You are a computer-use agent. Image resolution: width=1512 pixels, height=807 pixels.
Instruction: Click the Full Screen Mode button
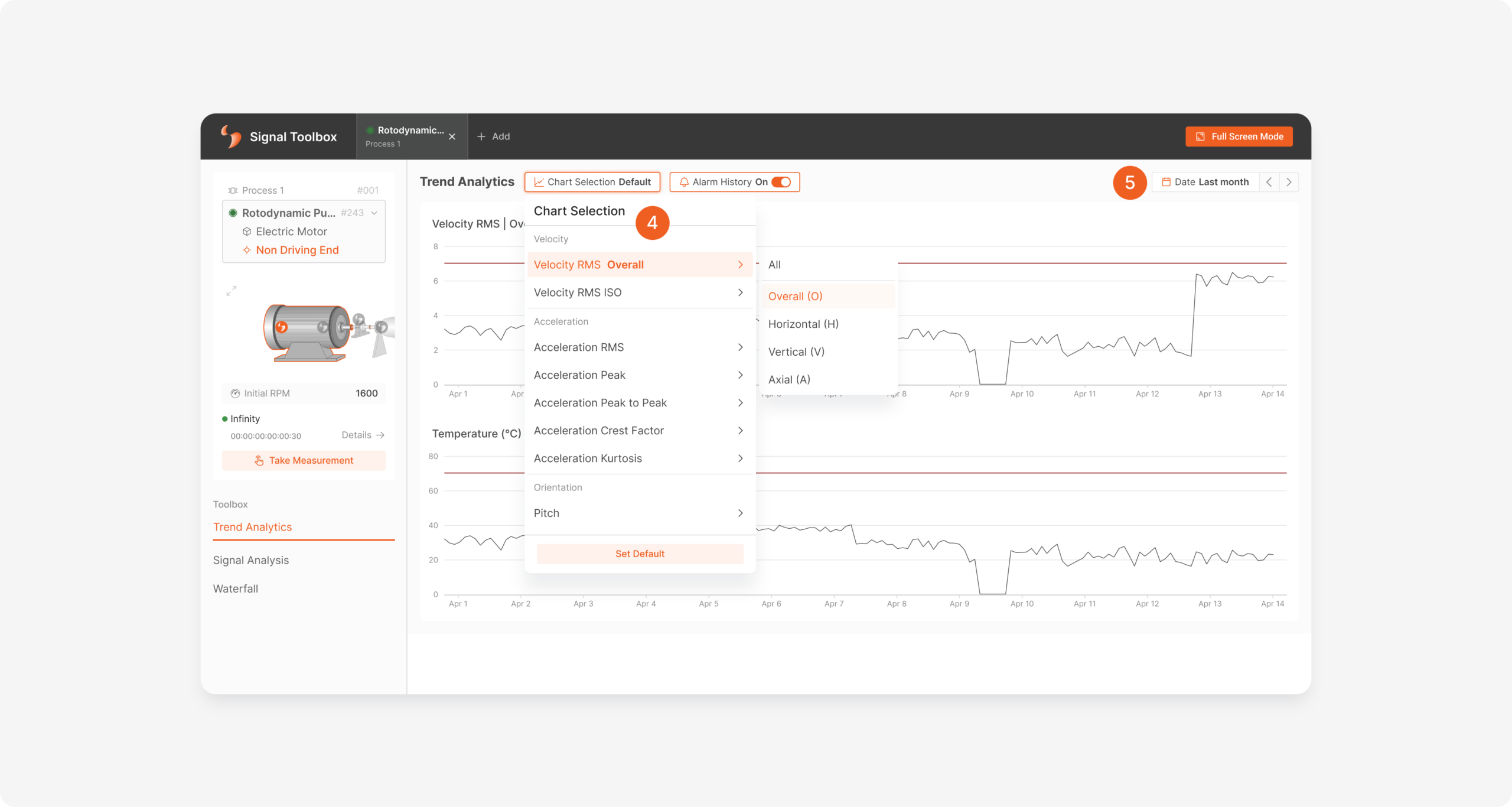(x=1239, y=136)
